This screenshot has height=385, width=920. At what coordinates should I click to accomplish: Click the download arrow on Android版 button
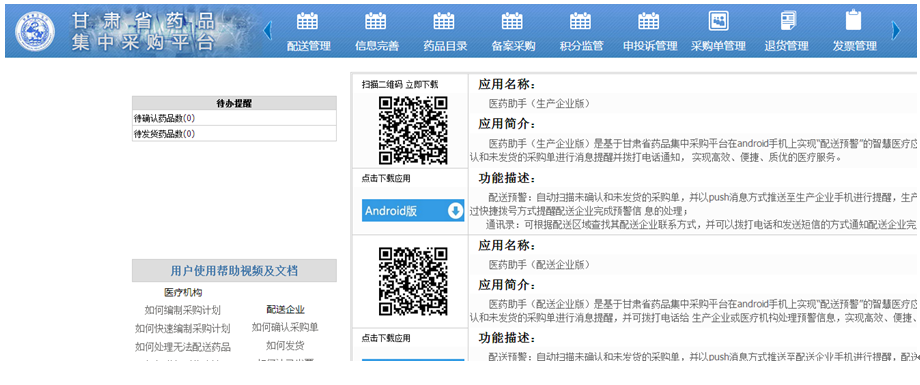(456, 211)
